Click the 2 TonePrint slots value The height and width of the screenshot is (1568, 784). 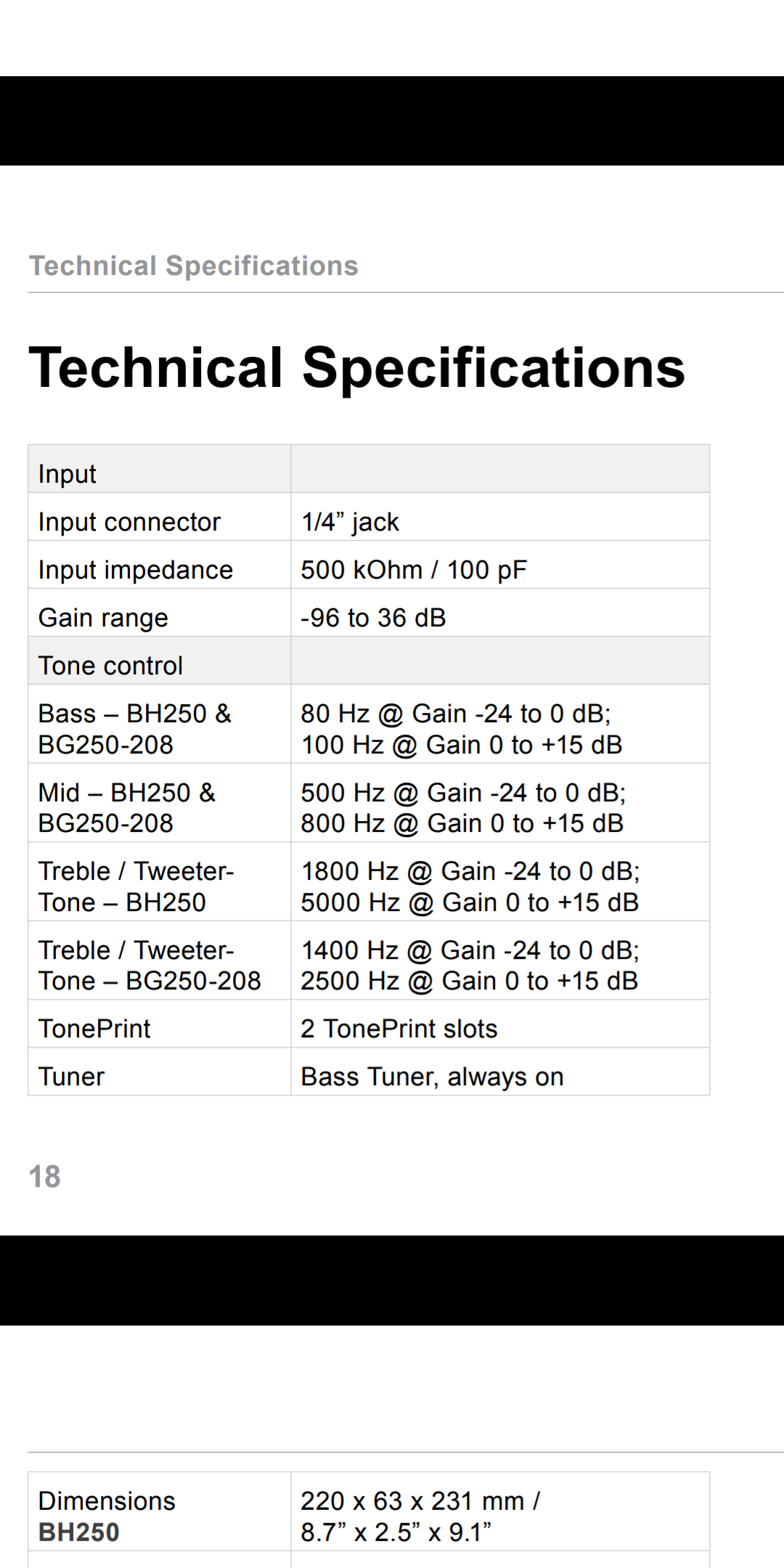(x=399, y=1029)
